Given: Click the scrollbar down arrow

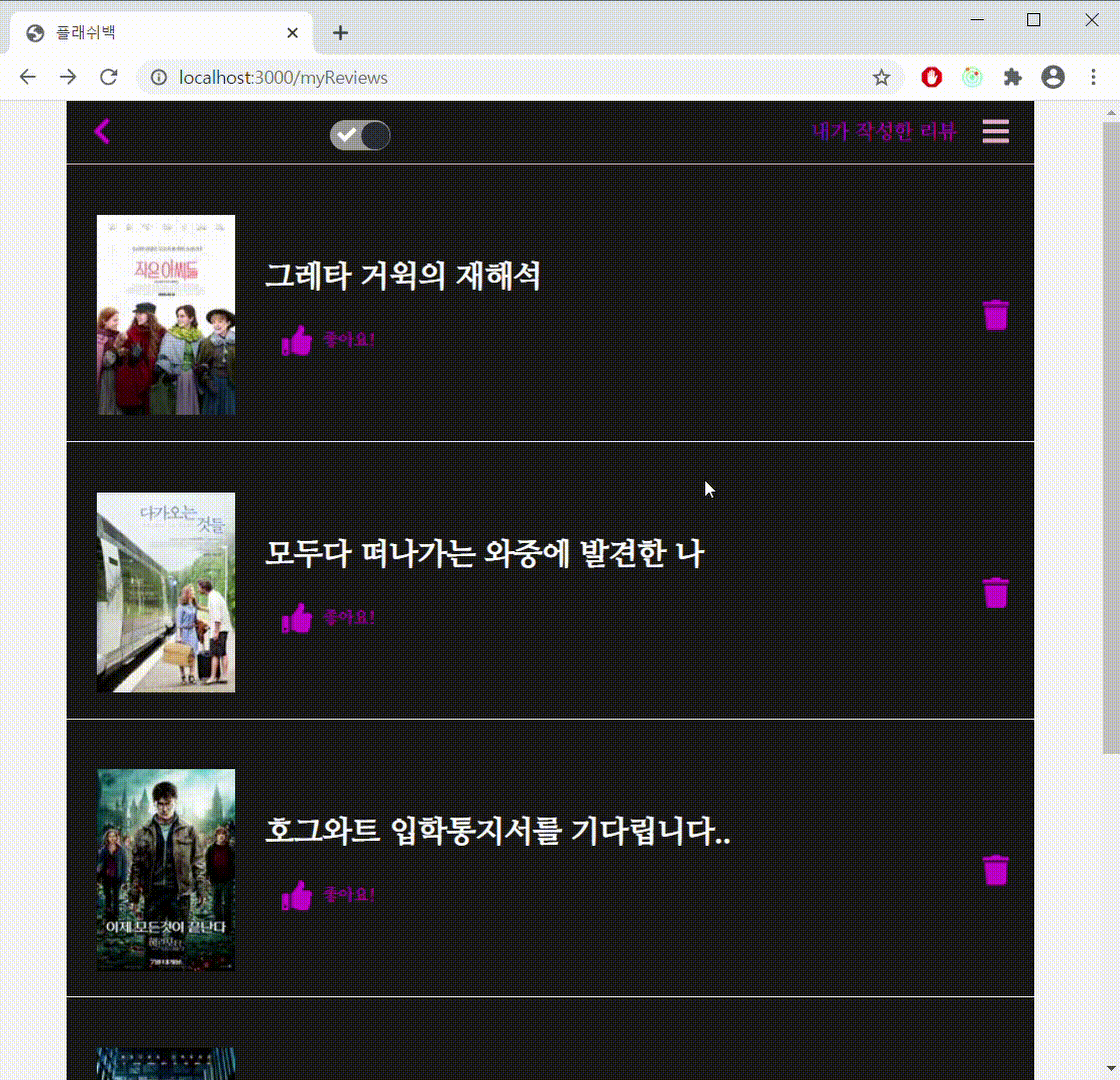Looking at the screenshot, I should click(1111, 1069).
